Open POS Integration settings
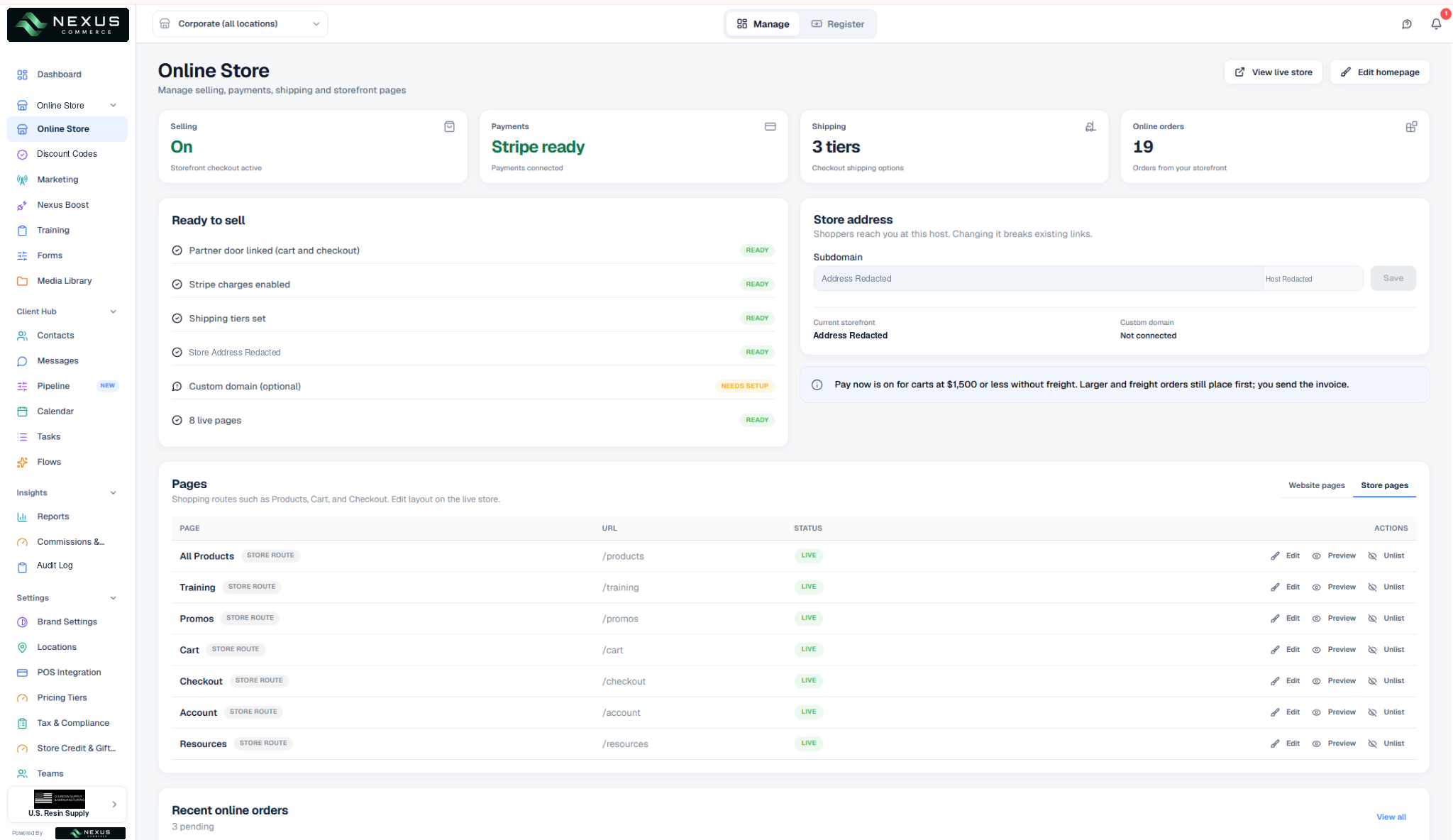The width and height of the screenshot is (1453, 840). [x=69, y=673]
